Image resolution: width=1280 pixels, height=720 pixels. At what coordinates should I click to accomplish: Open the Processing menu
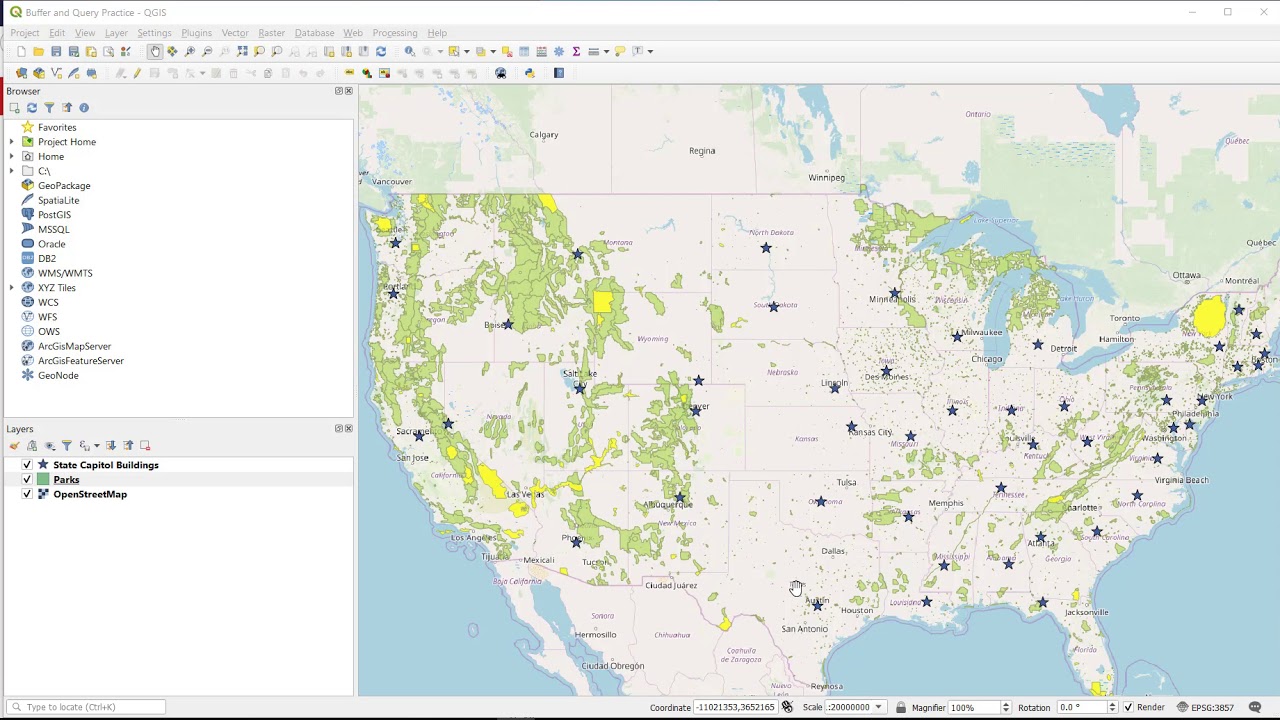point(395,33)
